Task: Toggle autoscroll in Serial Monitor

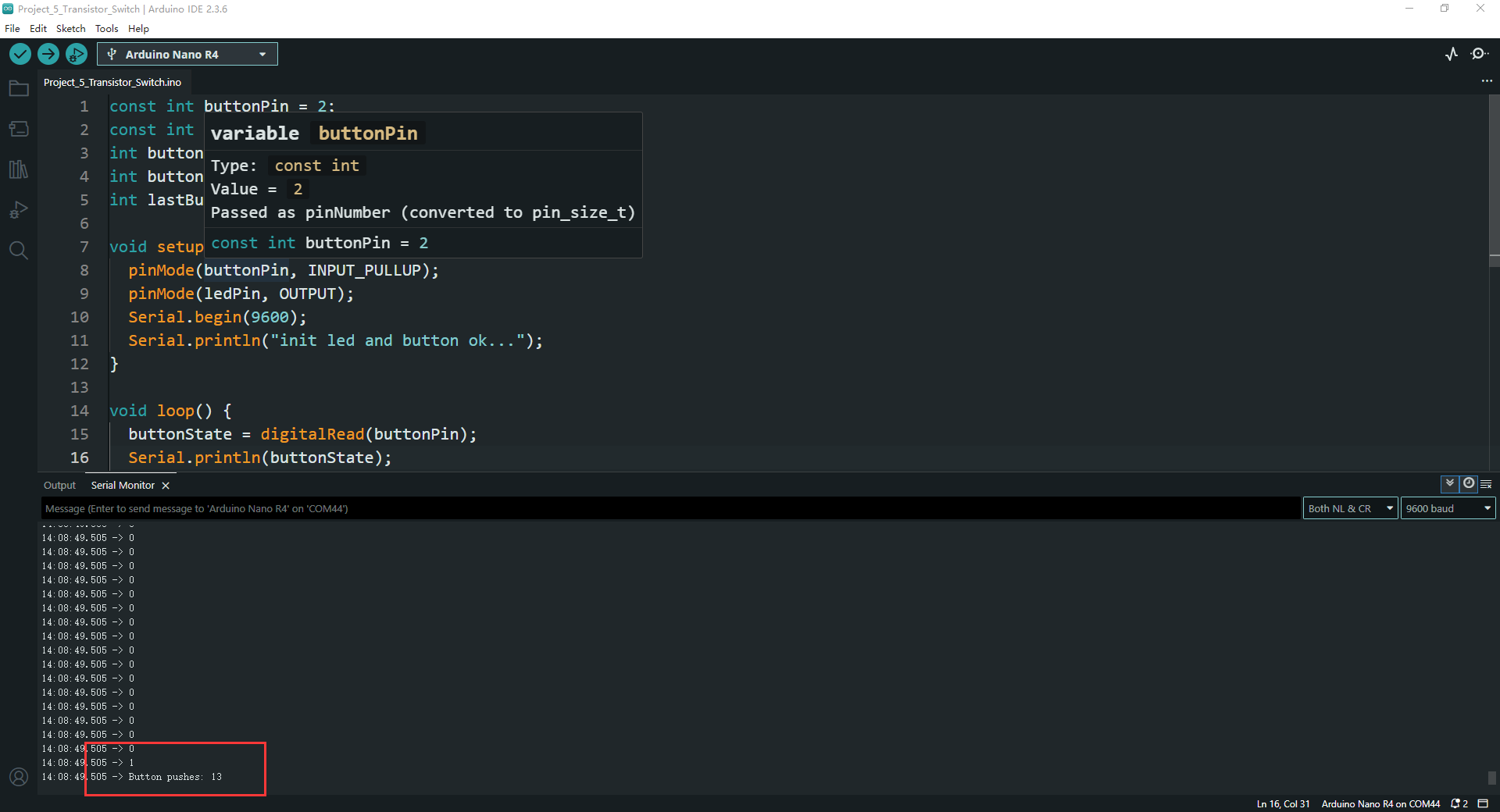Action: coord(1450,483)
